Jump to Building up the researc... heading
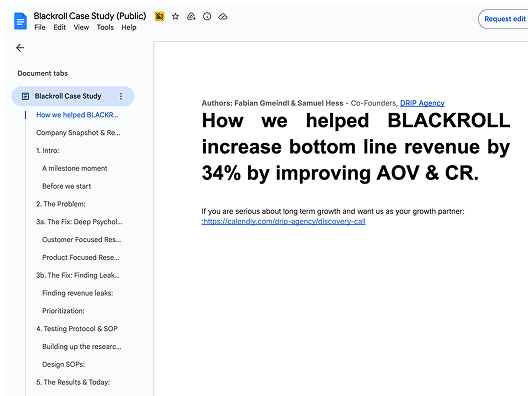Screen dimensions: 528x396 82,347
